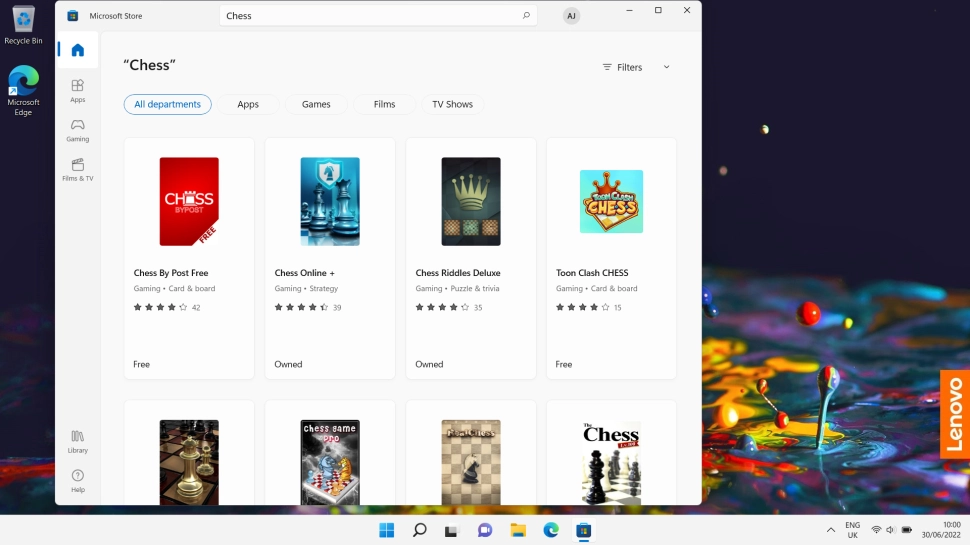Open the Real Chess thumbnail with the knight
The height and width of the screenshot is (545, 970).
pos(471,462)
